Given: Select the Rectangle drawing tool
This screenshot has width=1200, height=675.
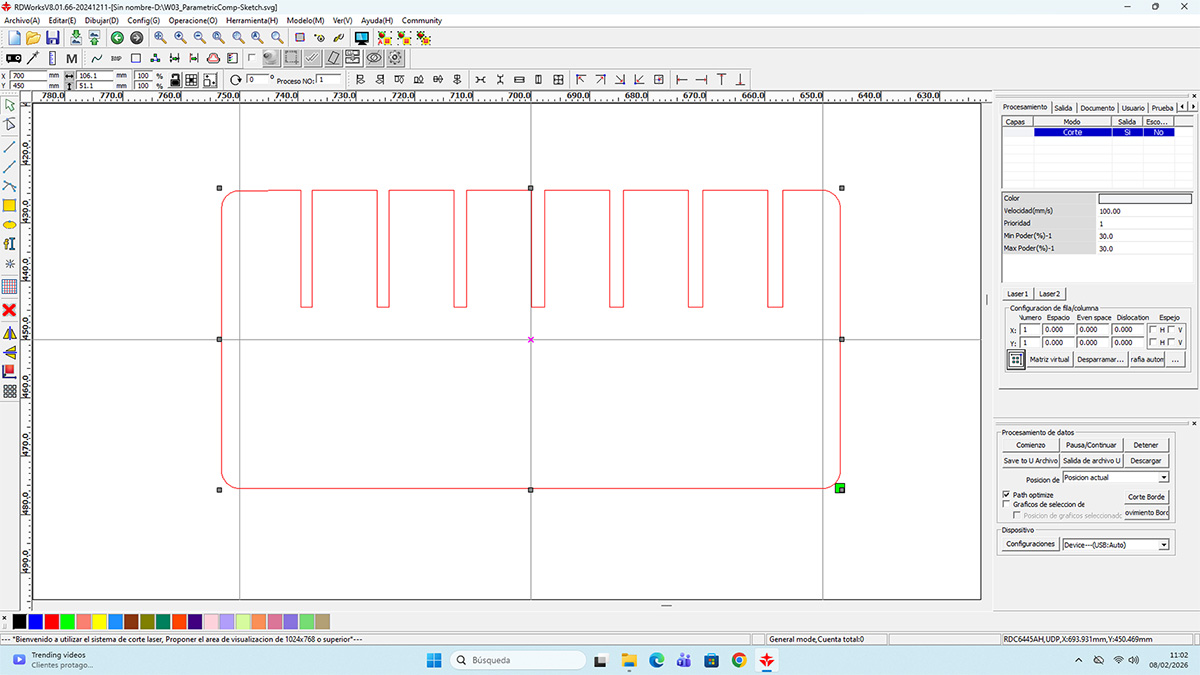Looking at the screenshot, I should 10,207.
